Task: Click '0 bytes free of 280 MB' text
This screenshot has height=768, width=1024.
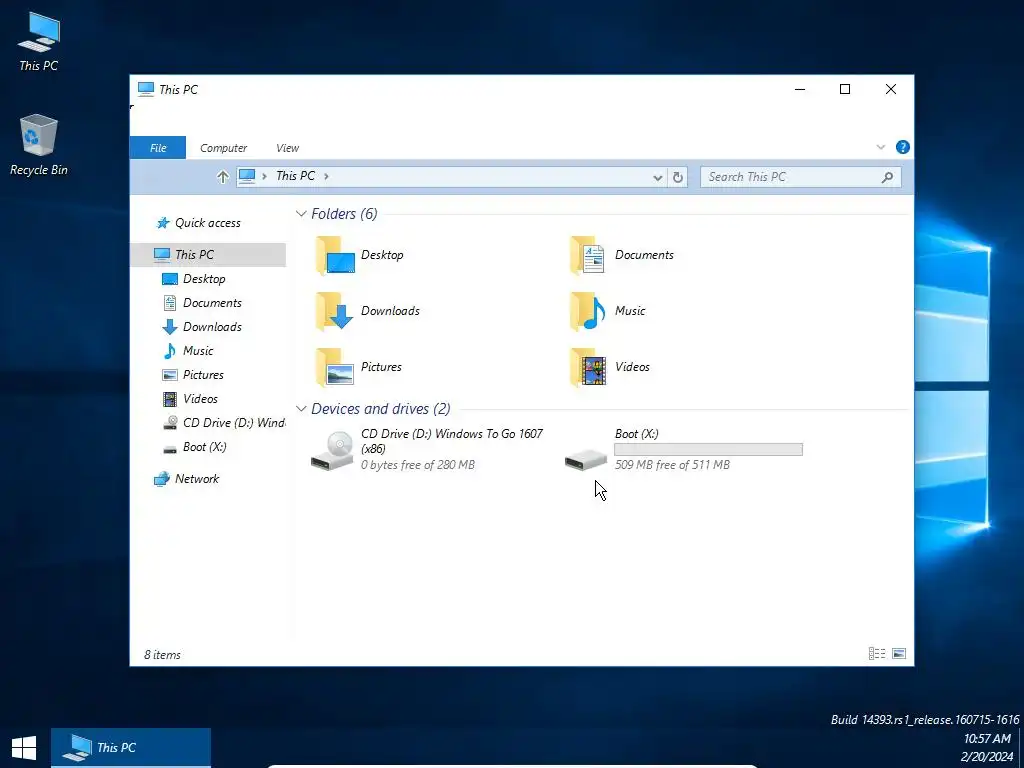Action: click(x=418, y=465)
